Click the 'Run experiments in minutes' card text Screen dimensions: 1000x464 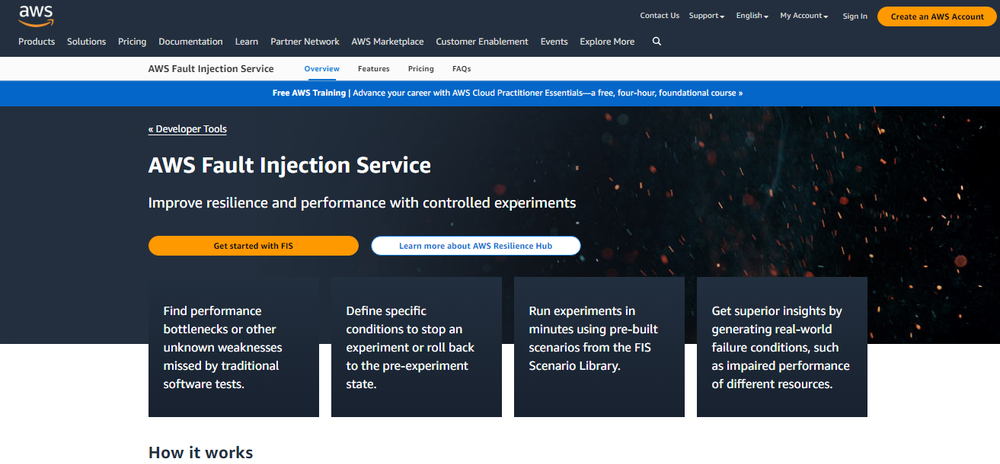(x=593, y=338)
